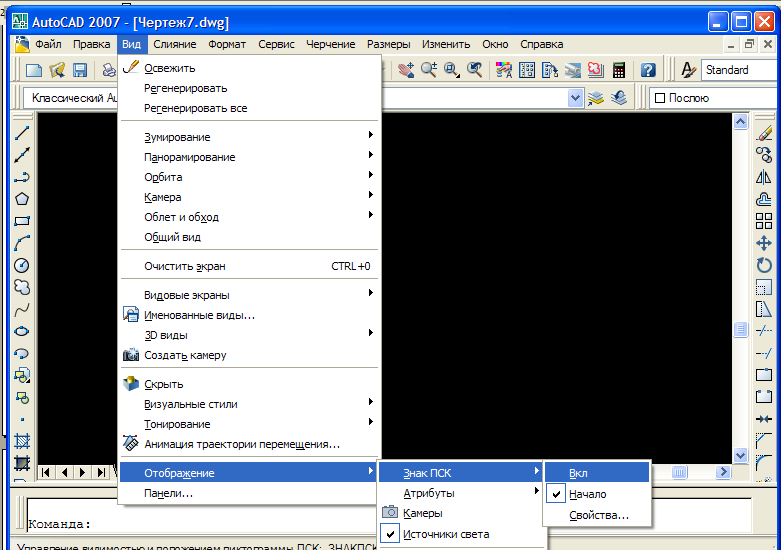The image size is (781, 550).
Task: Click Создать камеру menu entry
Action: click(x=249, y=355)
